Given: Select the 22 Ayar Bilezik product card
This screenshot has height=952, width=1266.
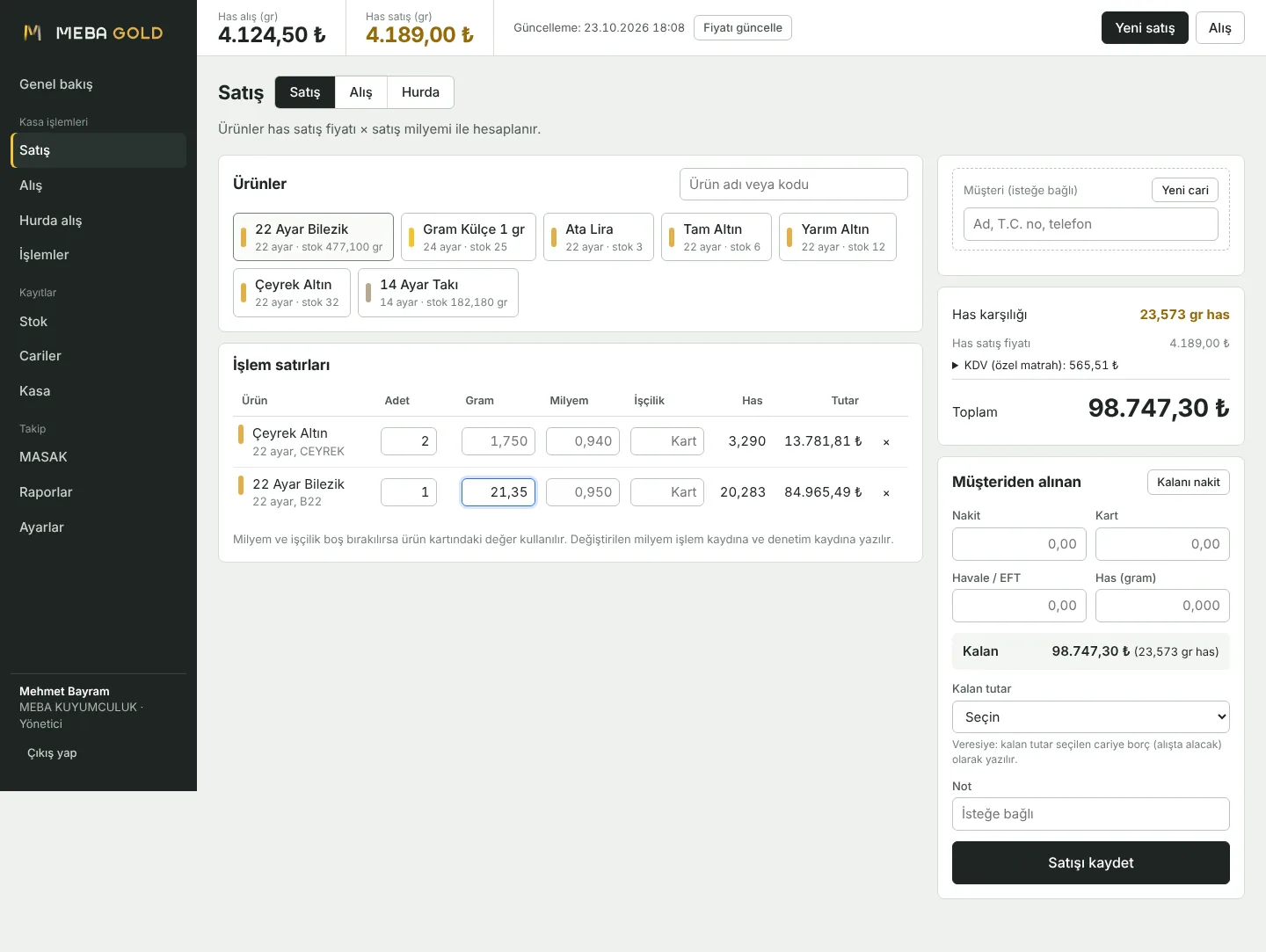Looking at the screenshot, I should point(313,237).
